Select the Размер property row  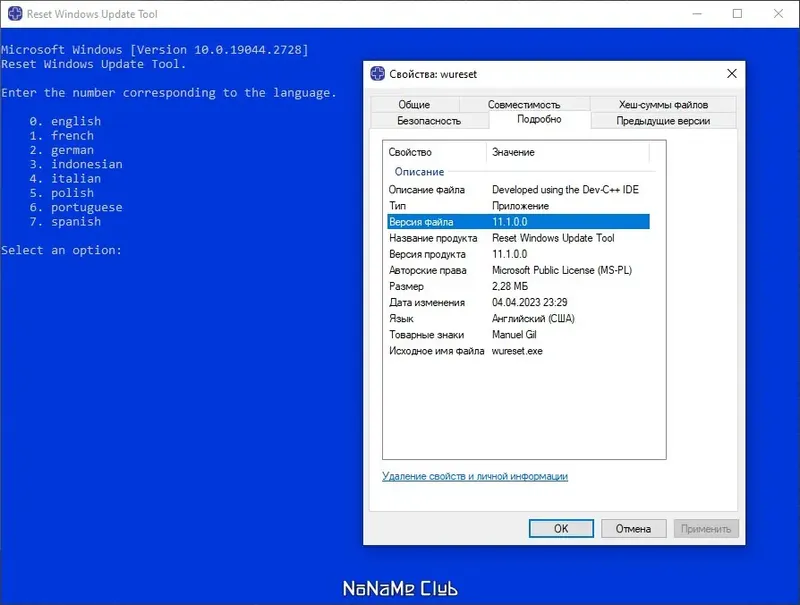518,286
